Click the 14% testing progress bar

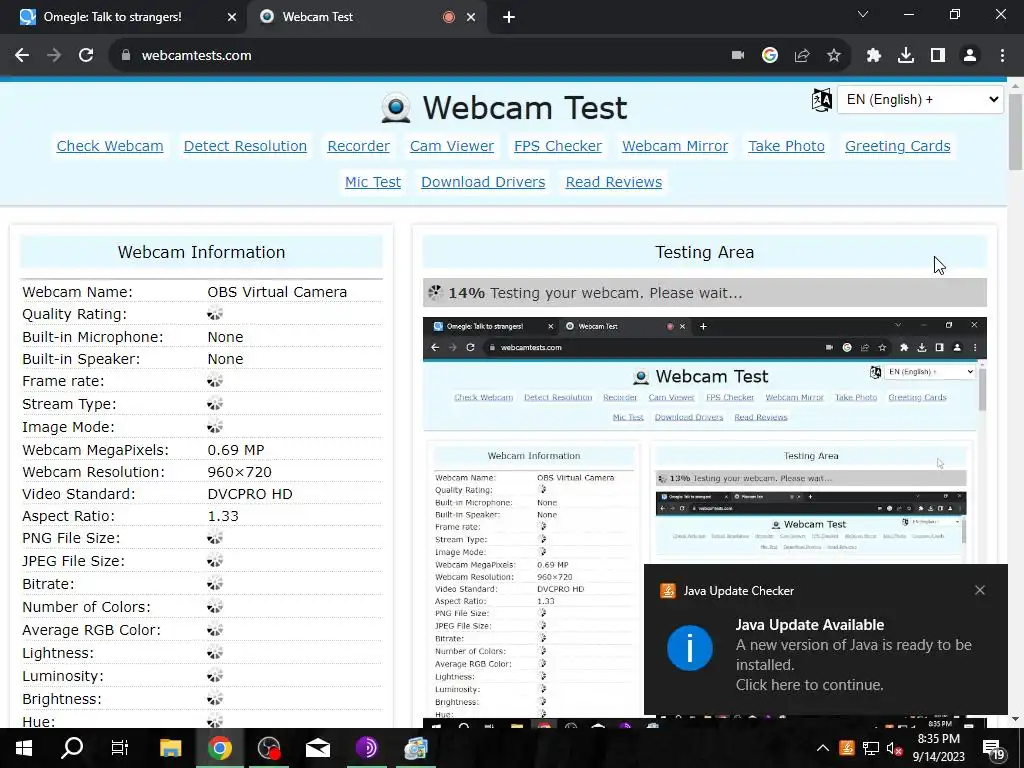point(704,293)
